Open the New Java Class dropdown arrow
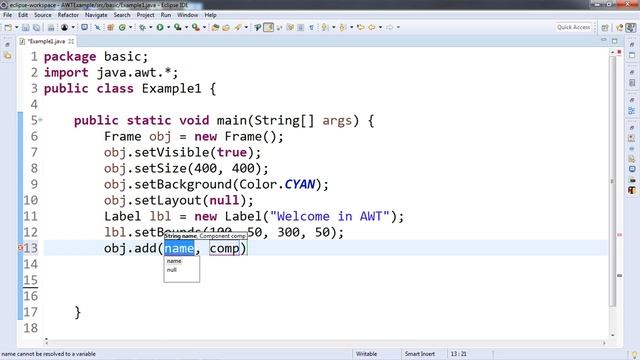Screen dimensions: 640x360 [x=130, y=27]
